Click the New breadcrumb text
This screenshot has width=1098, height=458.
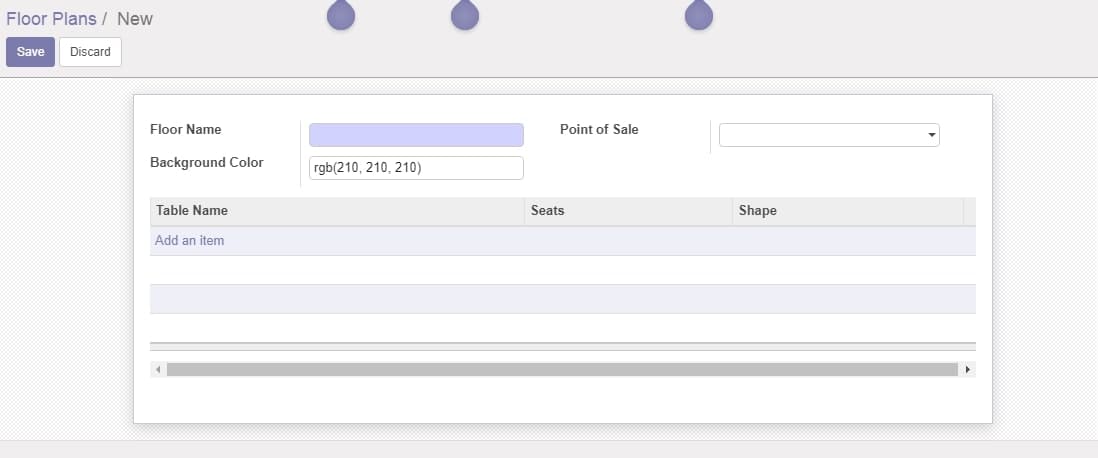(134, 19)
